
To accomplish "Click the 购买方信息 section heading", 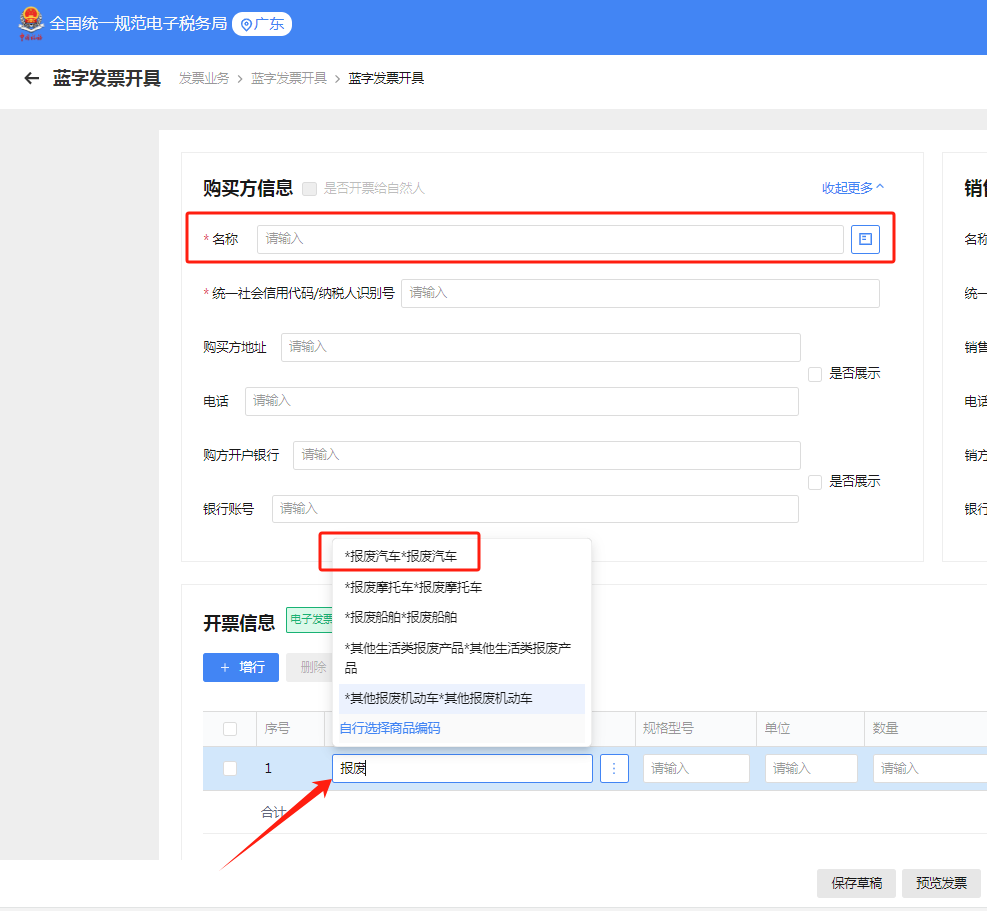I will coord(248,188).
